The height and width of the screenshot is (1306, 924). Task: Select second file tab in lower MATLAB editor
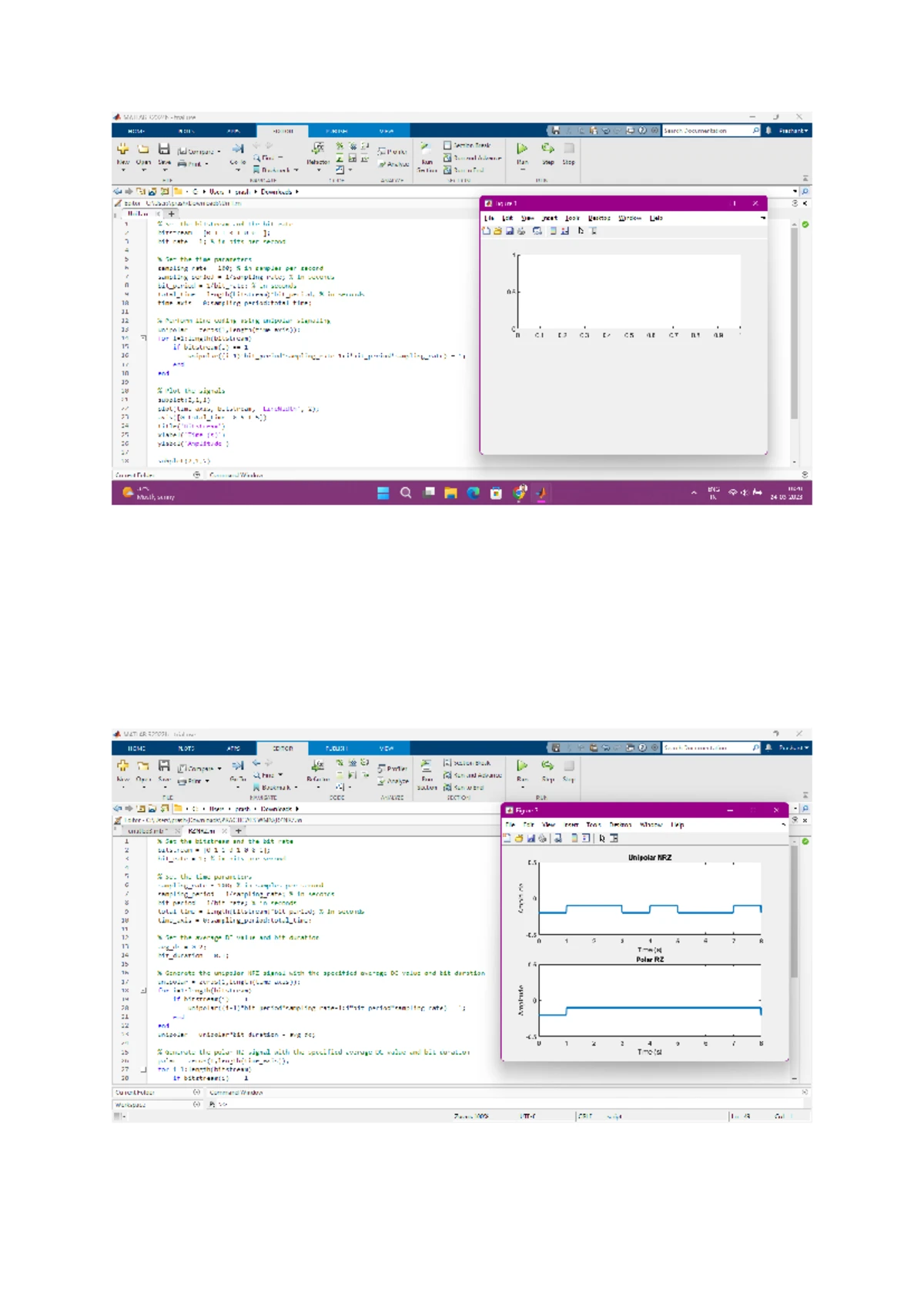point(203,831)
